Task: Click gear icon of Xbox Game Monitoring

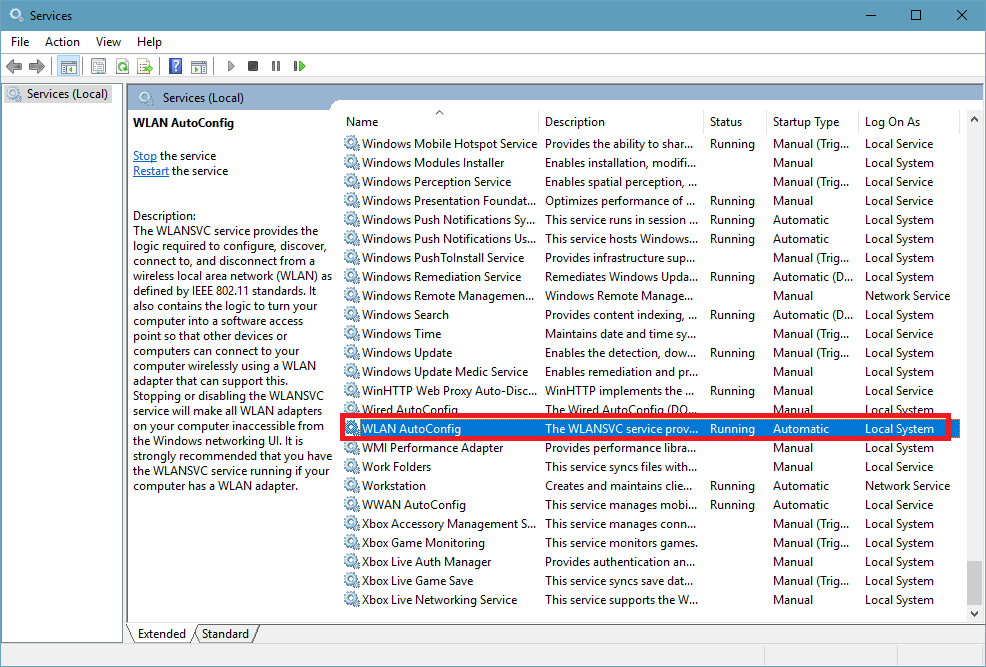Action: tap(352, 543)
